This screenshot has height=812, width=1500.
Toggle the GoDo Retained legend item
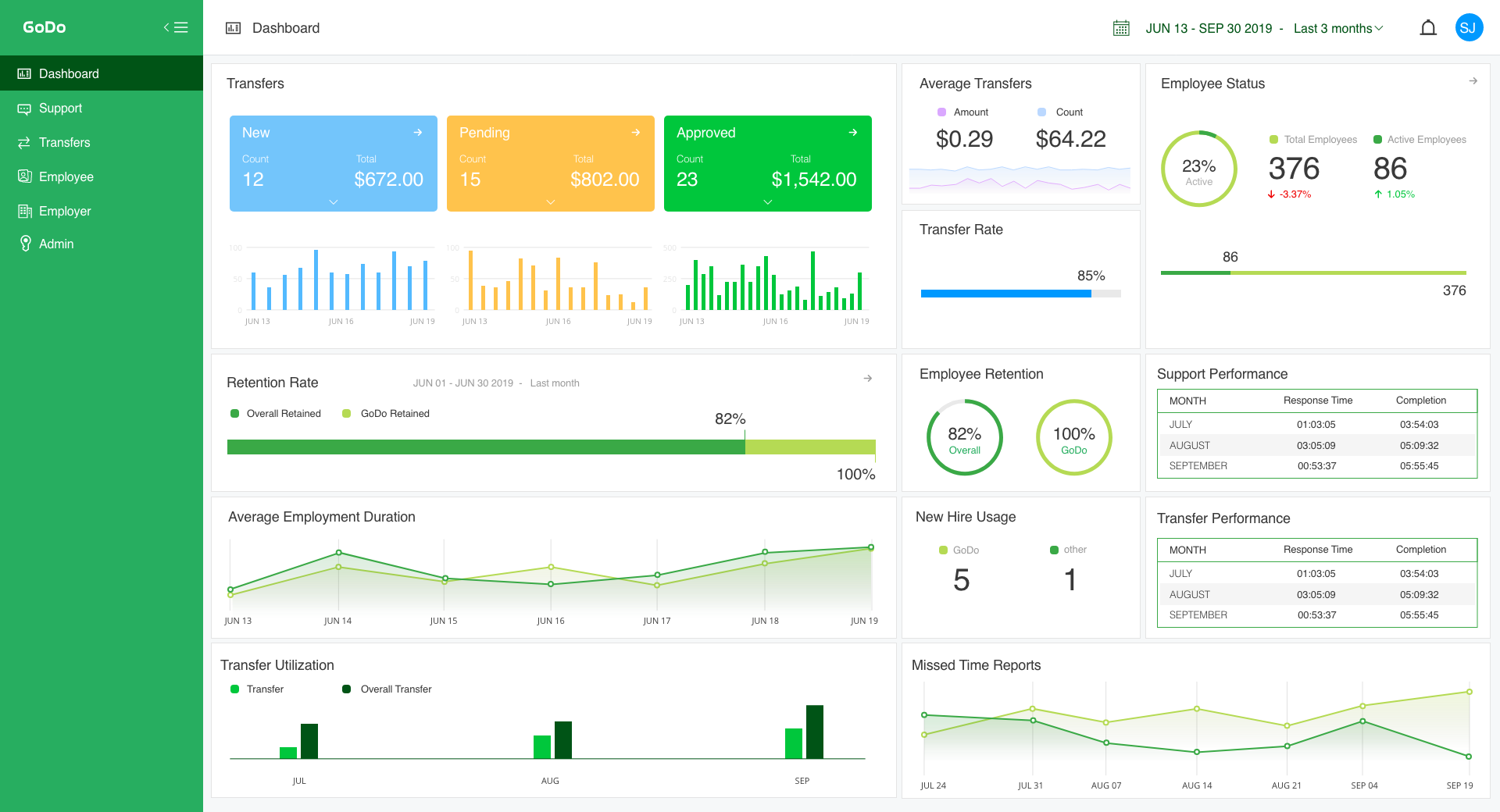(x=386, y=414)
